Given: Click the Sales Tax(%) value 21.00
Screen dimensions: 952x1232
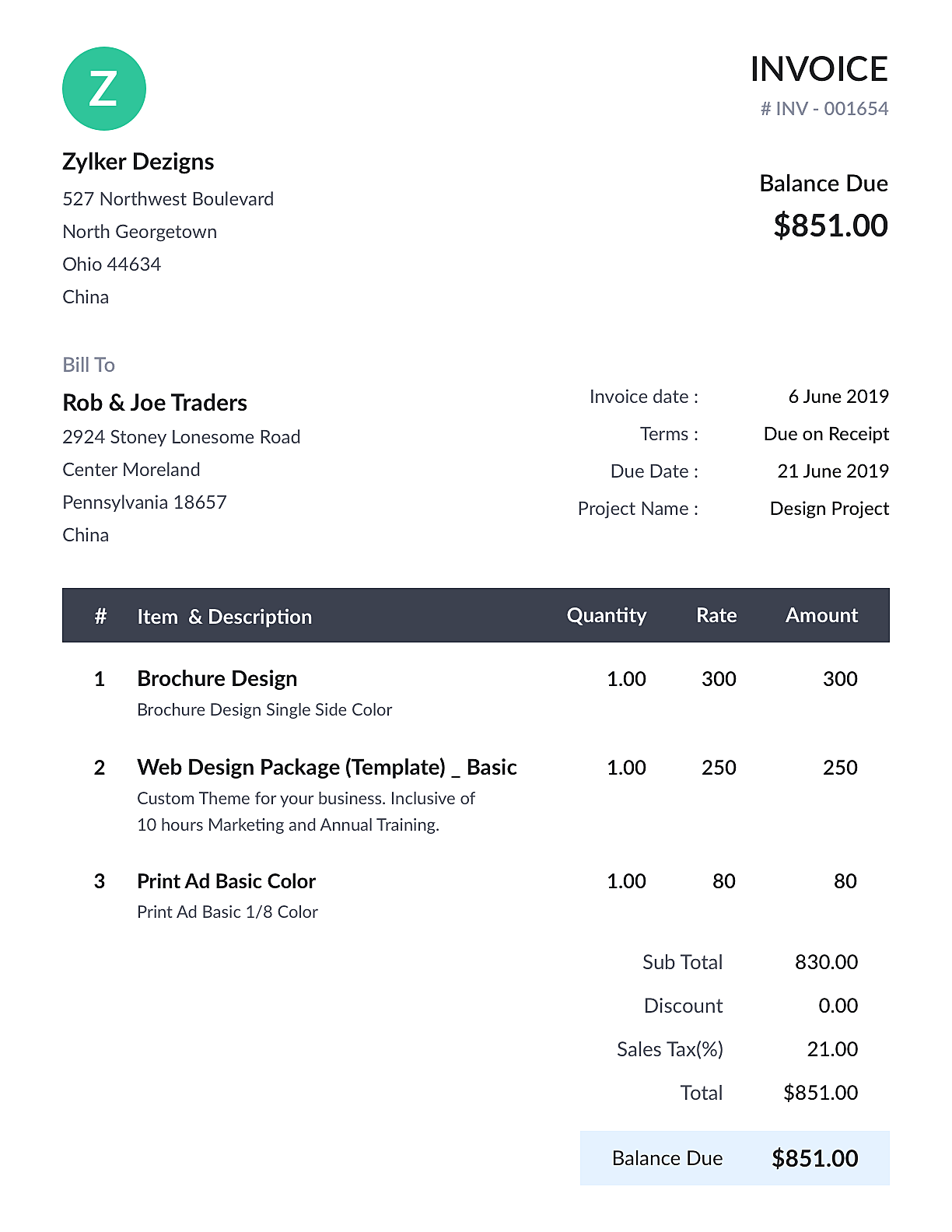Looking at the screenshot, I should click(x=831, y=1049).
